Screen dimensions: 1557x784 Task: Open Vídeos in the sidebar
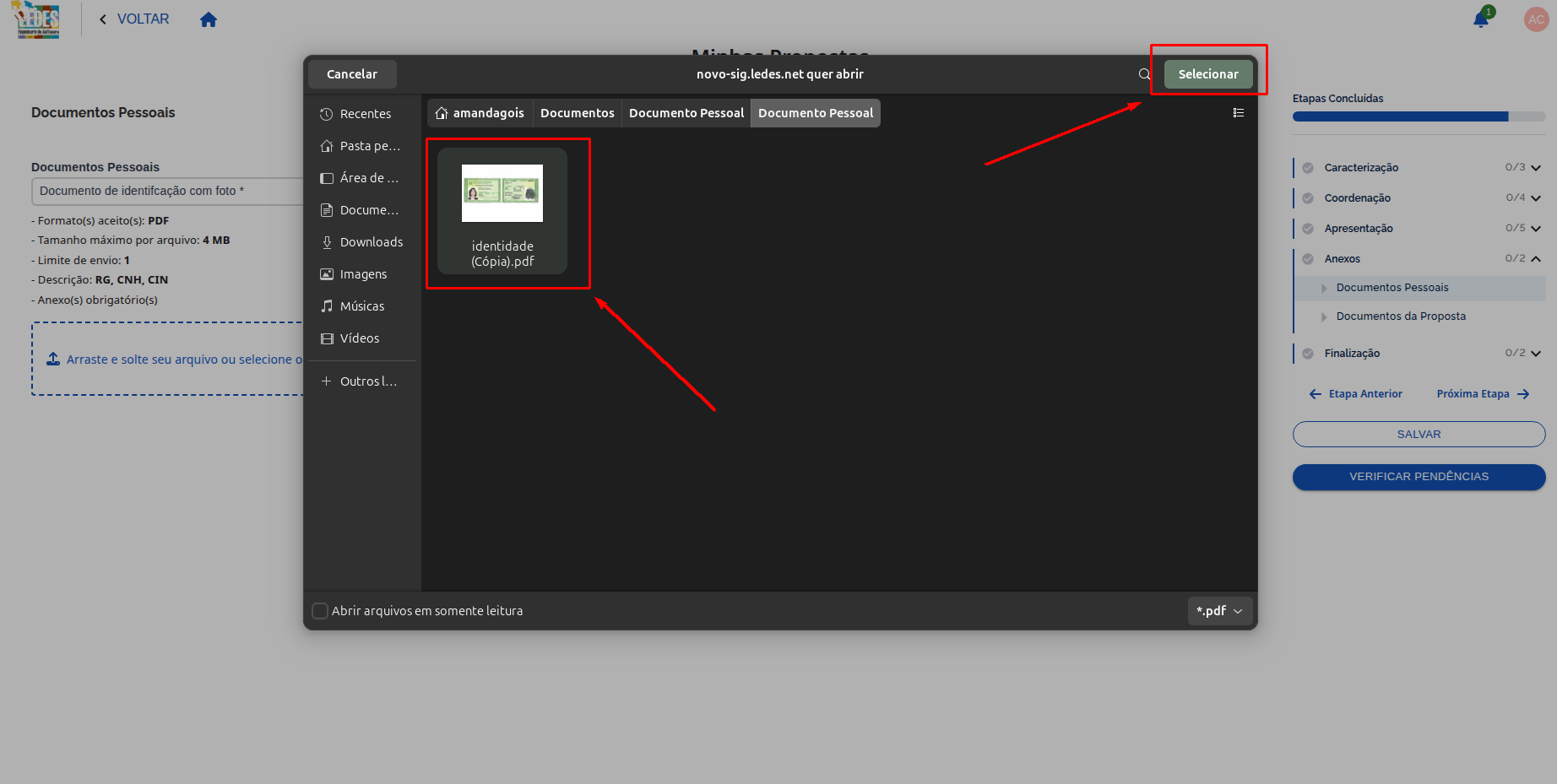pyautogui.click(x=363, y=338)
